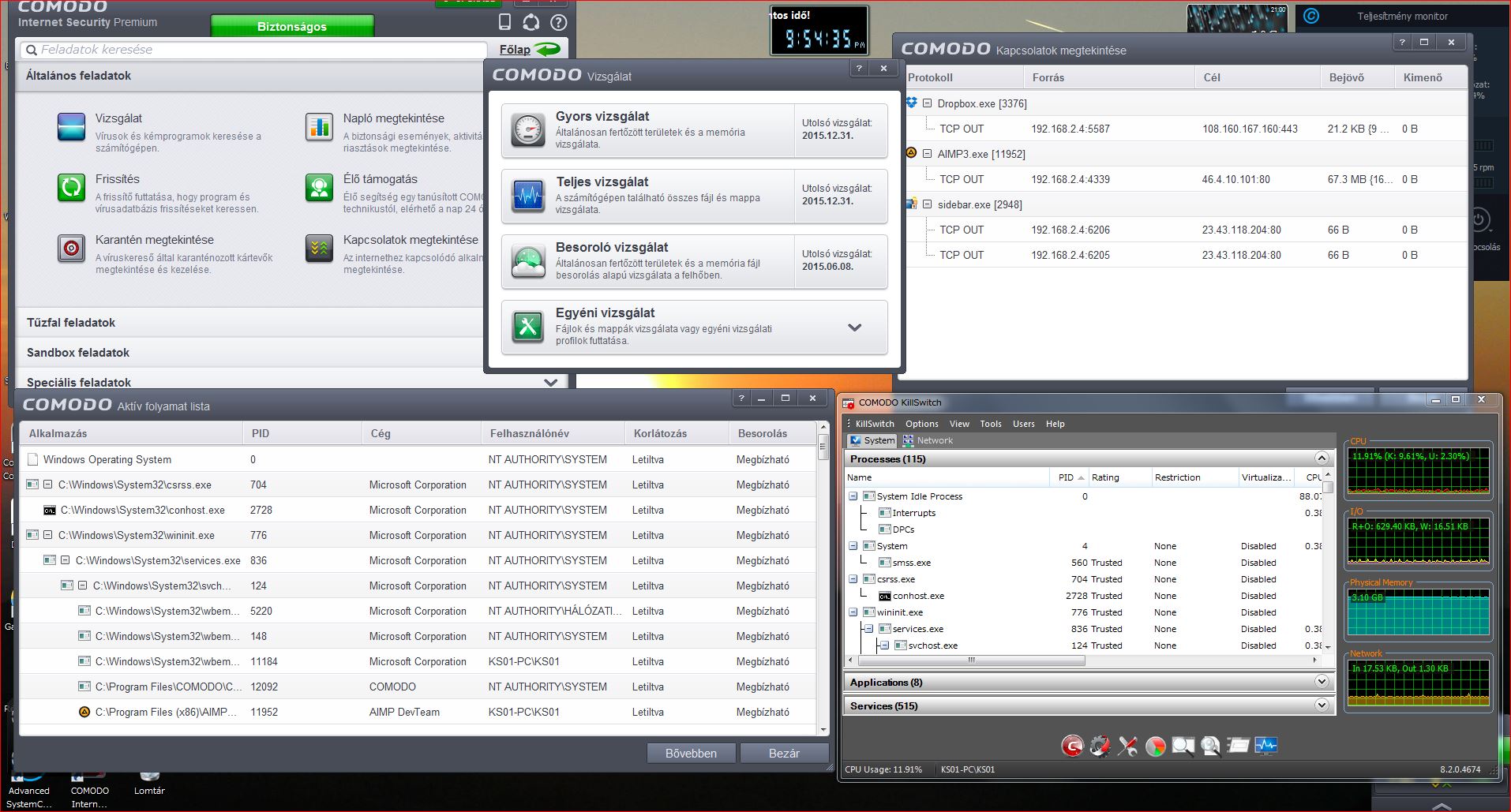Image resolution: width=1511 pixels, height=812 pixels.
Task: Open the Tools menu in KillSwitch
Action: click(991, 424)
